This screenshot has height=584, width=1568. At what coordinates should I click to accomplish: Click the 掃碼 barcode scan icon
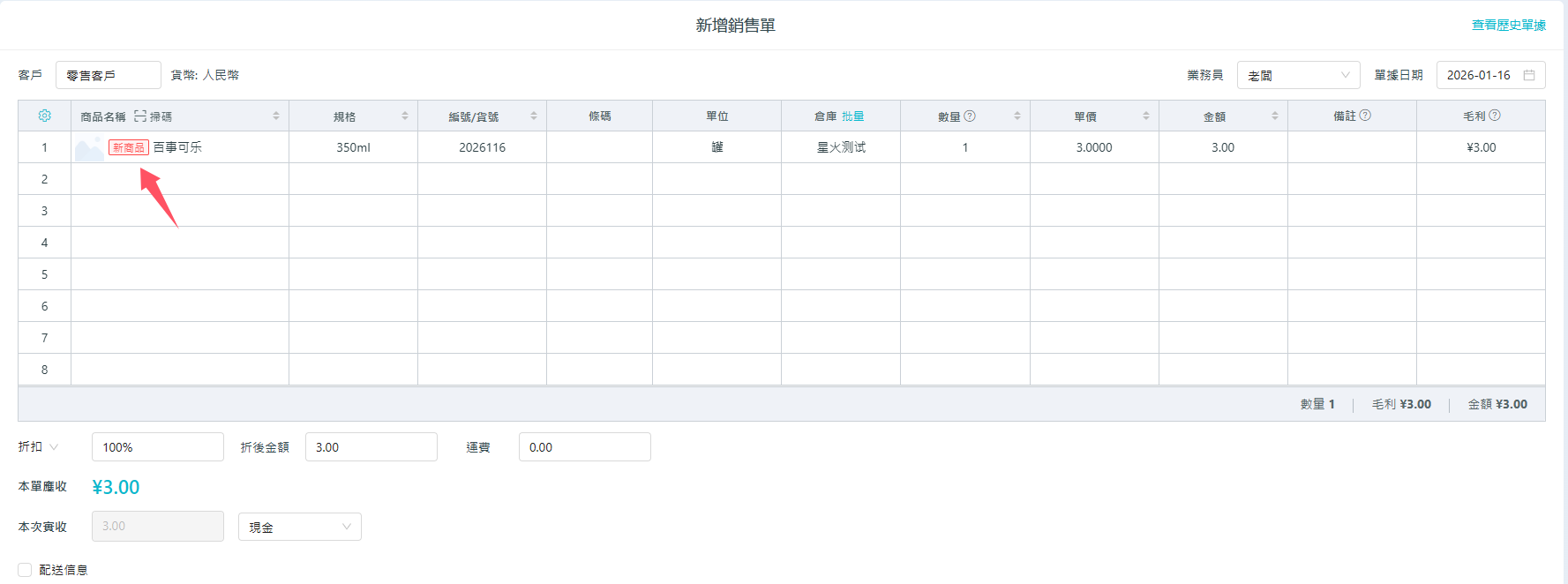point(140,116)
